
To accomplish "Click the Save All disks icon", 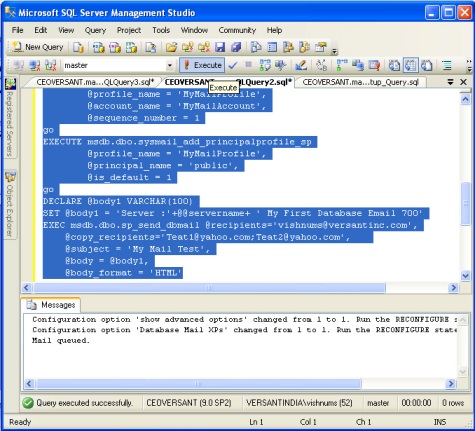I will click(x=236, y=47).
